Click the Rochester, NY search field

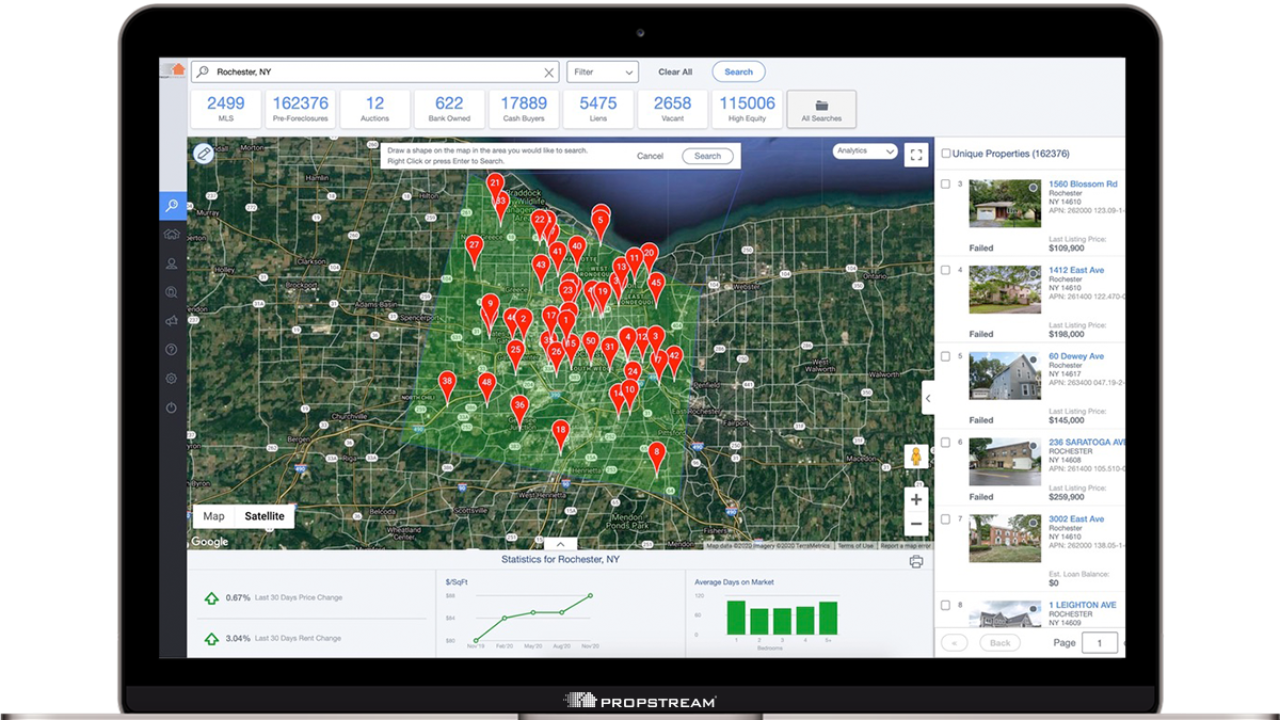click(375, 72)
